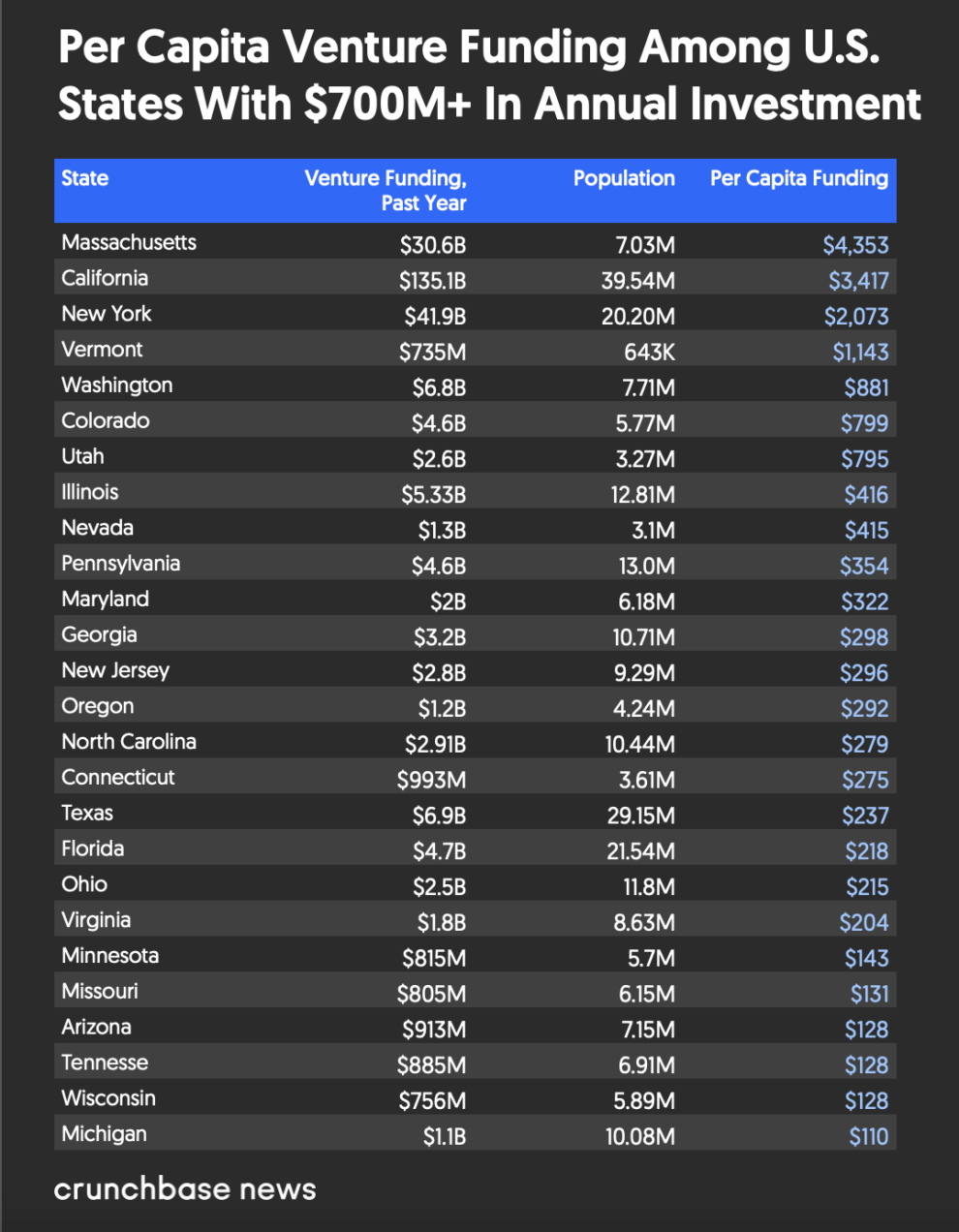959x1232 pixels.
Task: Click the Venture Funding, Past Year header
Action: 386,190
